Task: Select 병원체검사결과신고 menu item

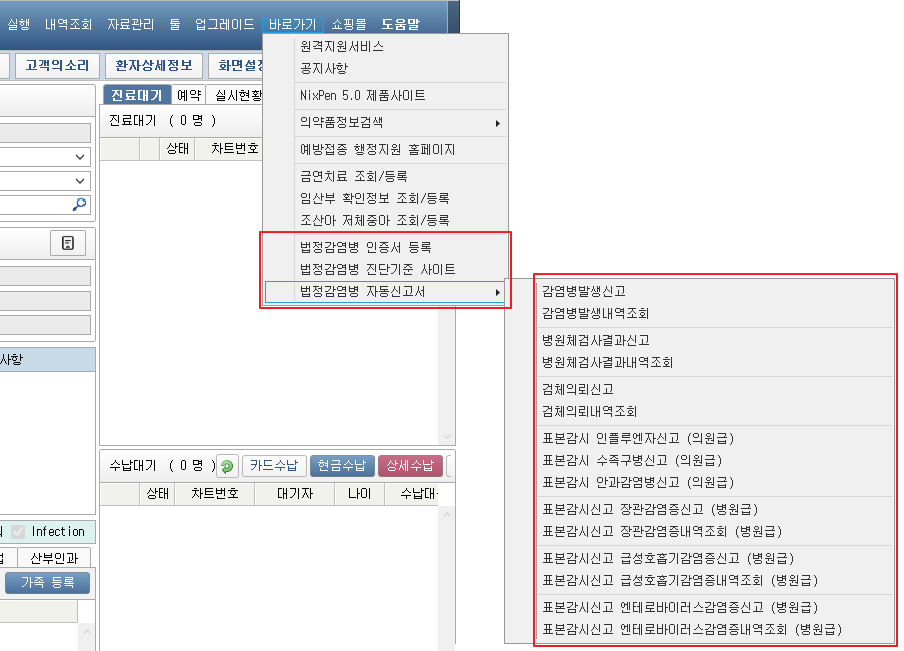Action: click(x=595, y=341)
